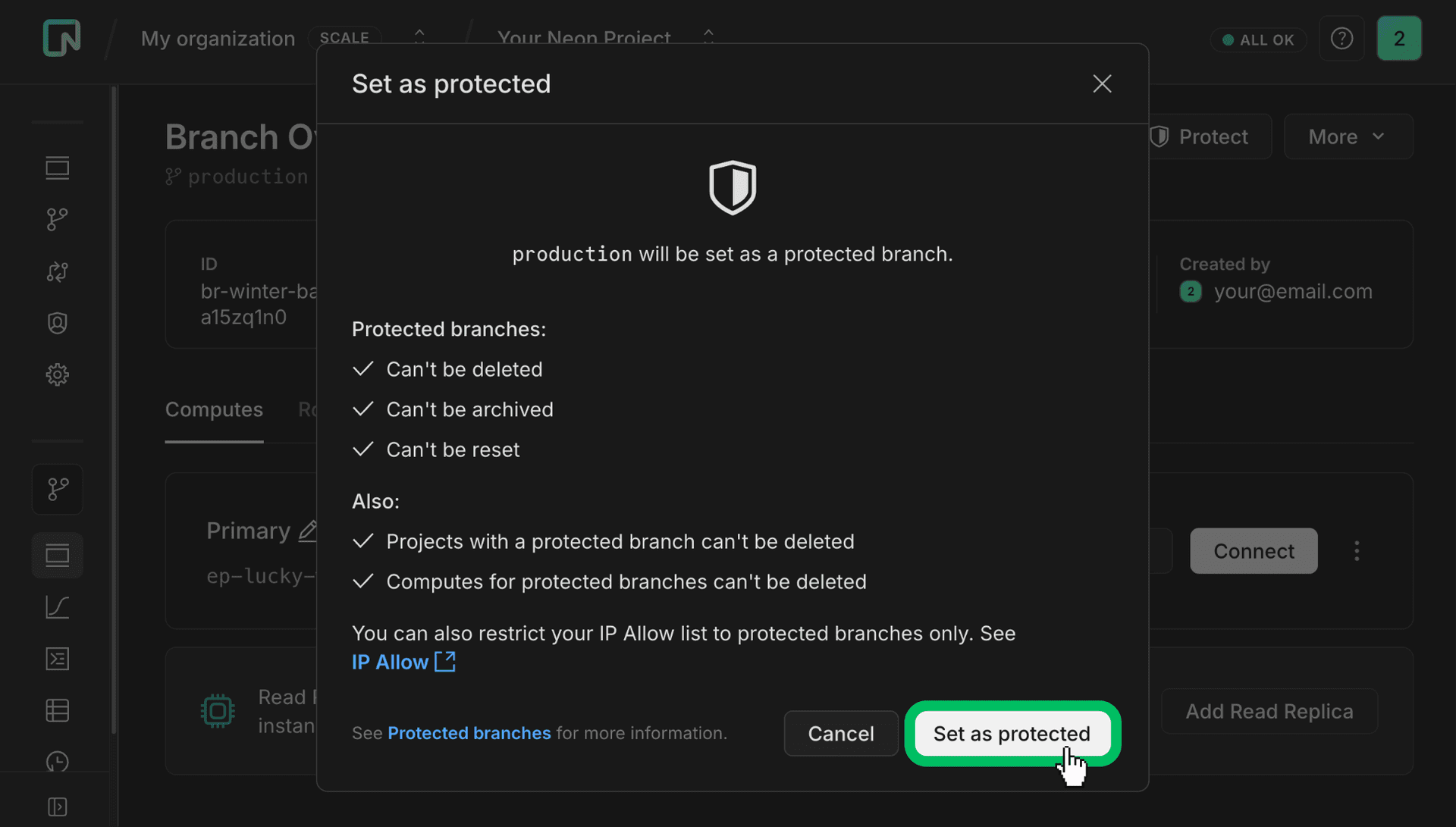The height and width of the screenshot is (827, 1456).
Task: Open the IP Allow link
Action: point(390,662)
